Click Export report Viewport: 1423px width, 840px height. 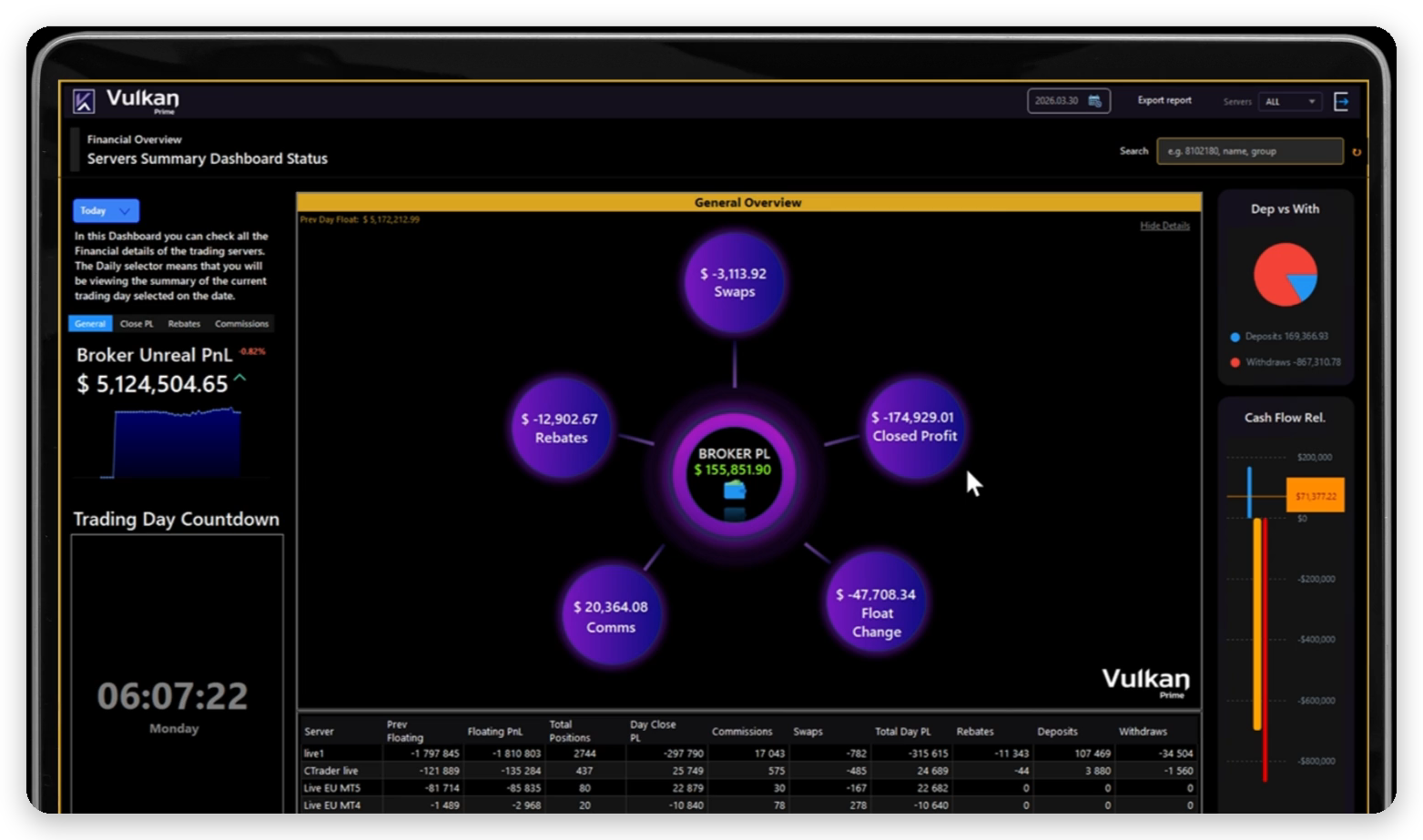[1164, 101]
